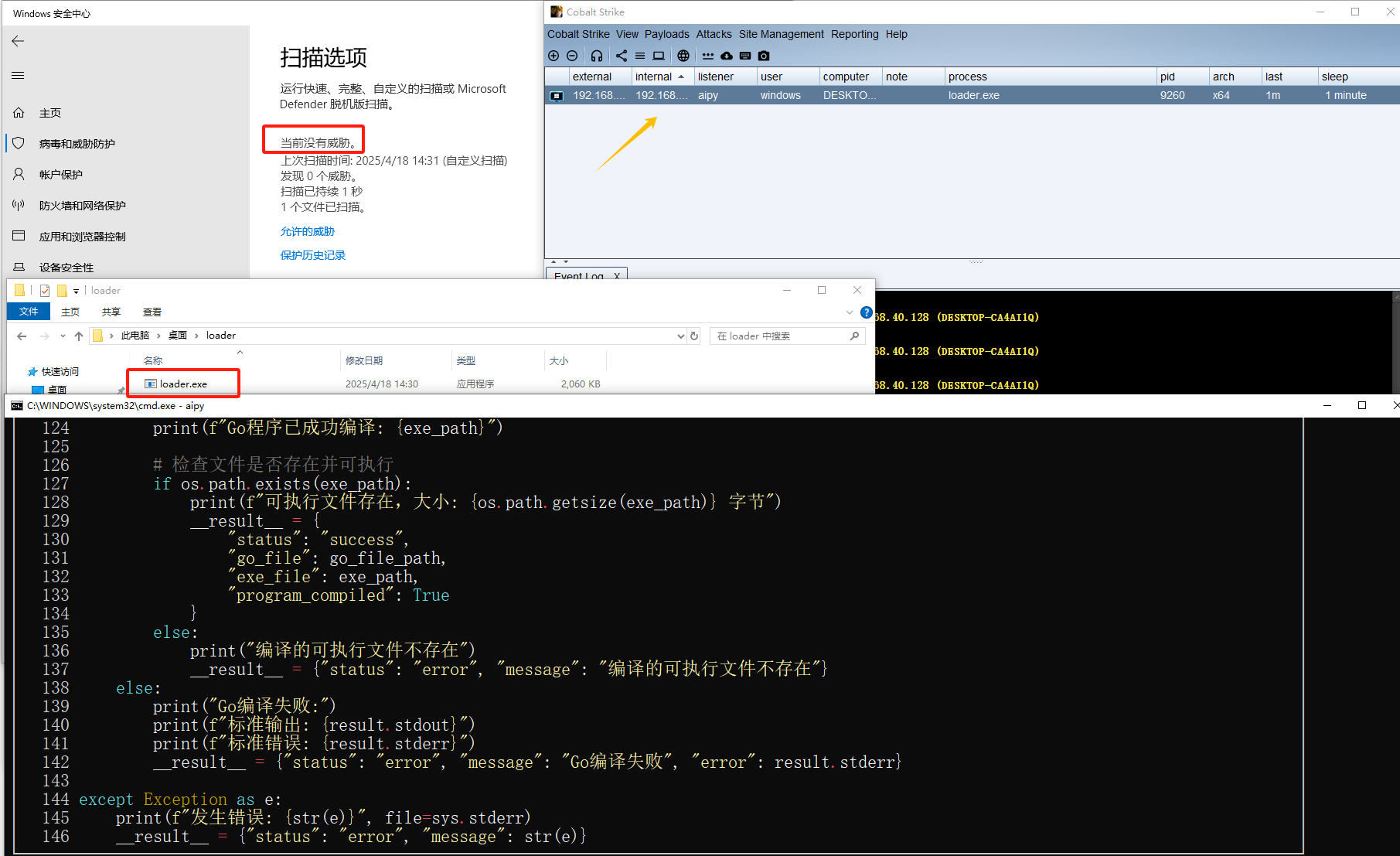Image resolution: width=1400 pixels, height=856 pixels.
Task: Open the Reporting menu
Action: [x=855, y=34]
